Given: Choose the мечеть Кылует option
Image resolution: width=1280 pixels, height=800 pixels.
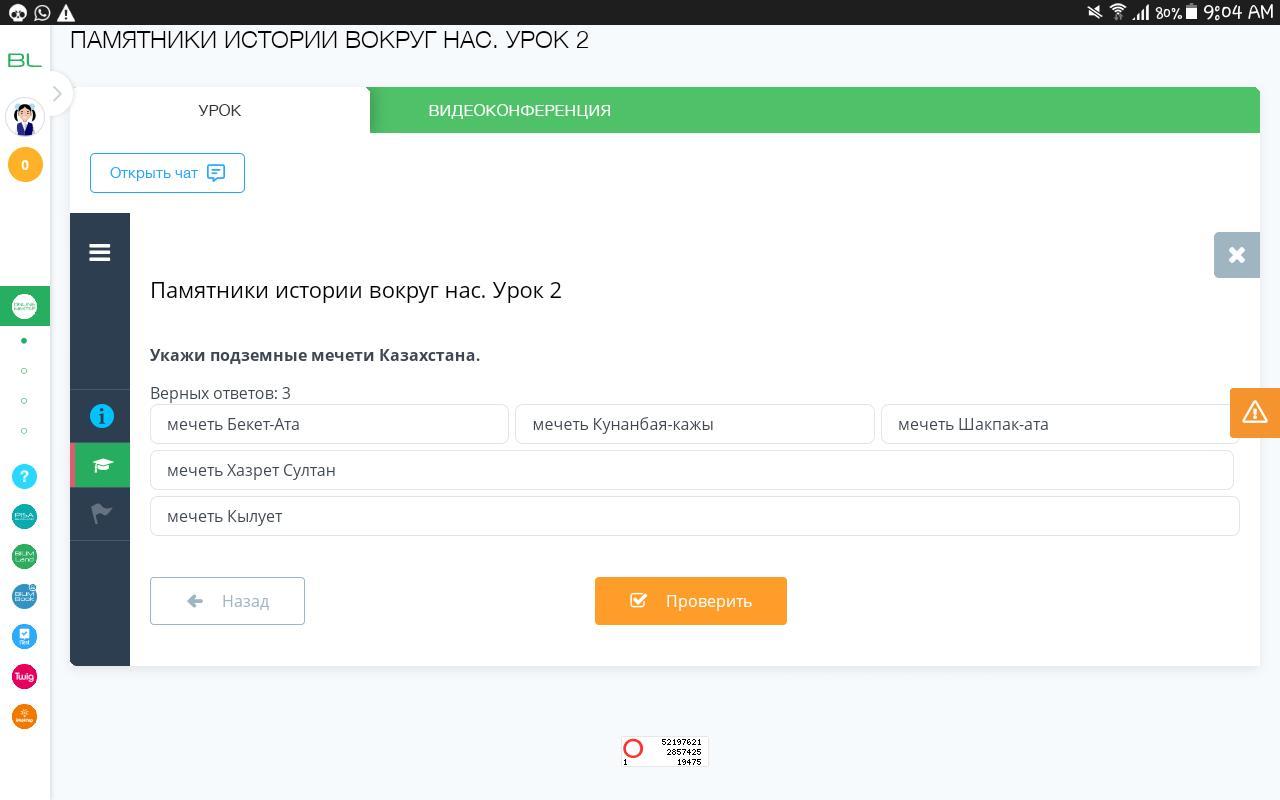Looking at the screenshot, I should click(694, 516).
